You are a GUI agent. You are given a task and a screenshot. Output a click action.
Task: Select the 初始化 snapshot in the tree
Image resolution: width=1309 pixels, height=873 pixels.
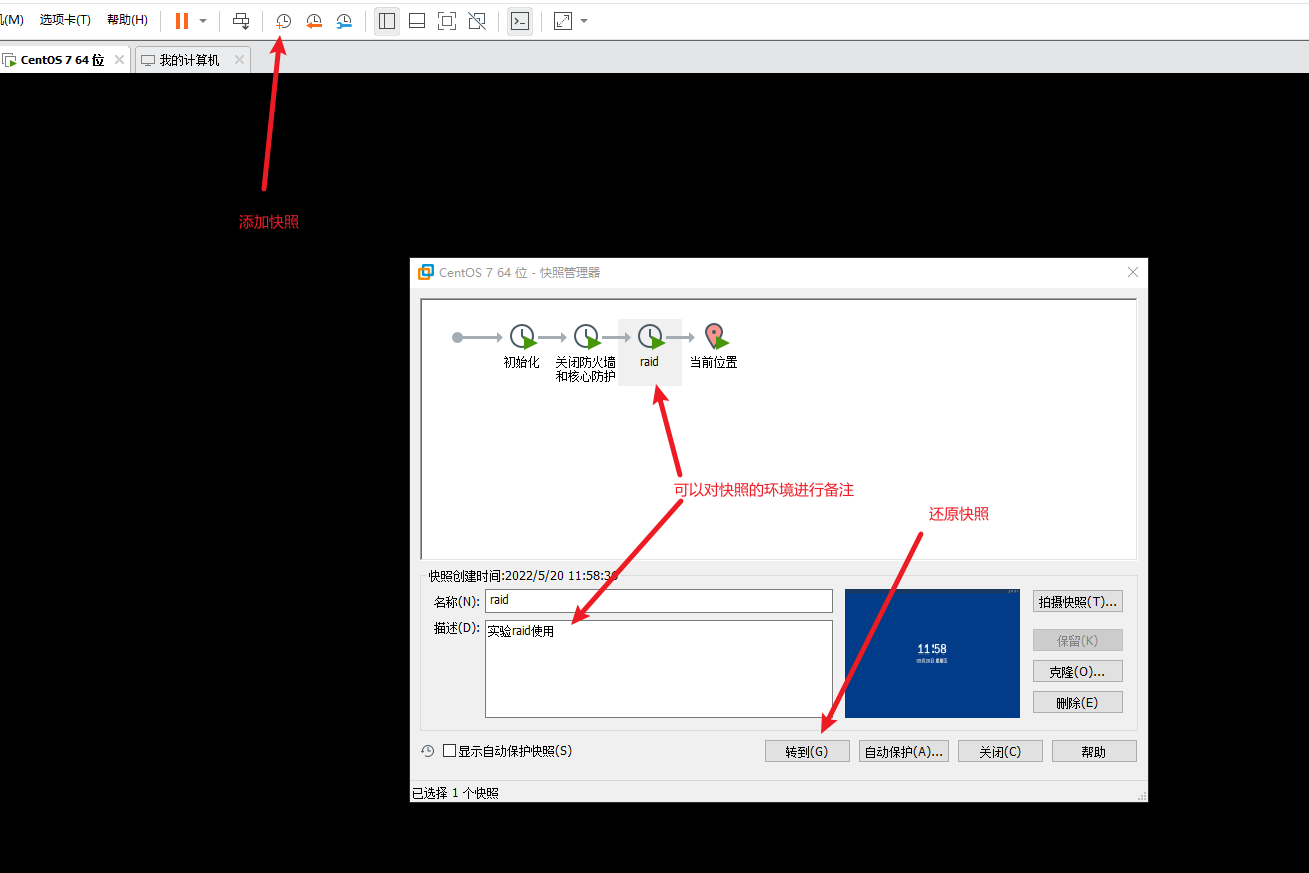(x=522, y=346)
